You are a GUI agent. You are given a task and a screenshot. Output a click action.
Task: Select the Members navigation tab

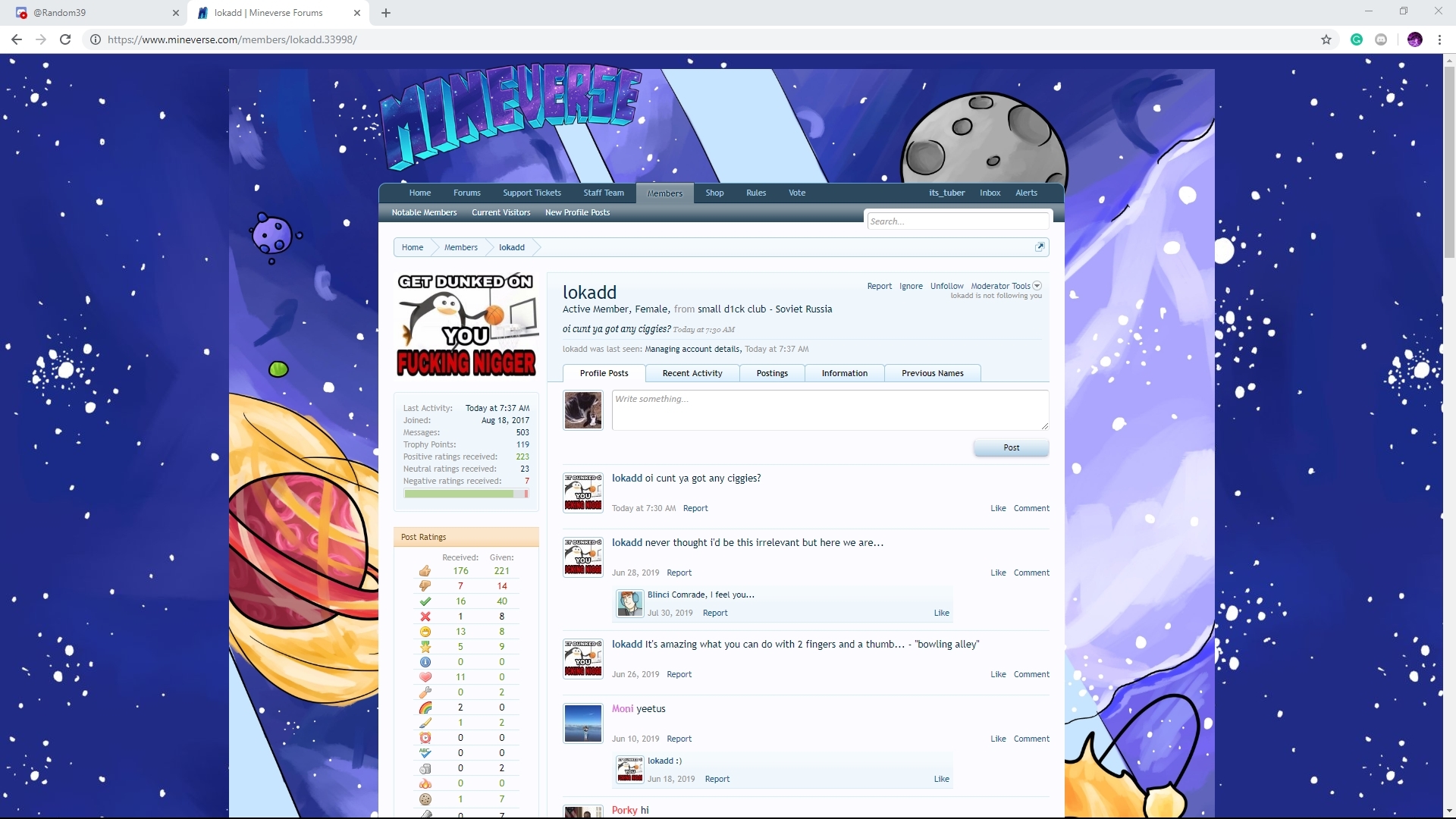pos(664,193)
